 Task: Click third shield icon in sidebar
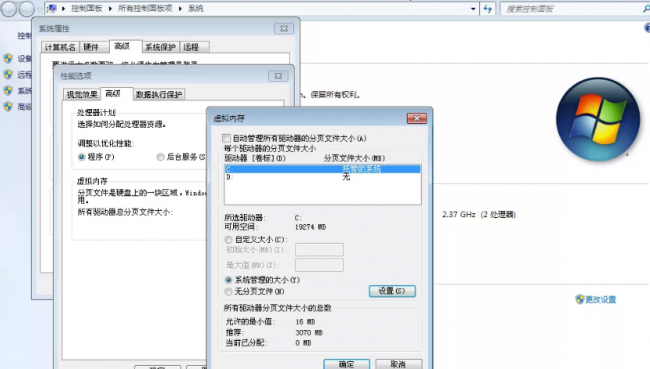coord(8,90)
